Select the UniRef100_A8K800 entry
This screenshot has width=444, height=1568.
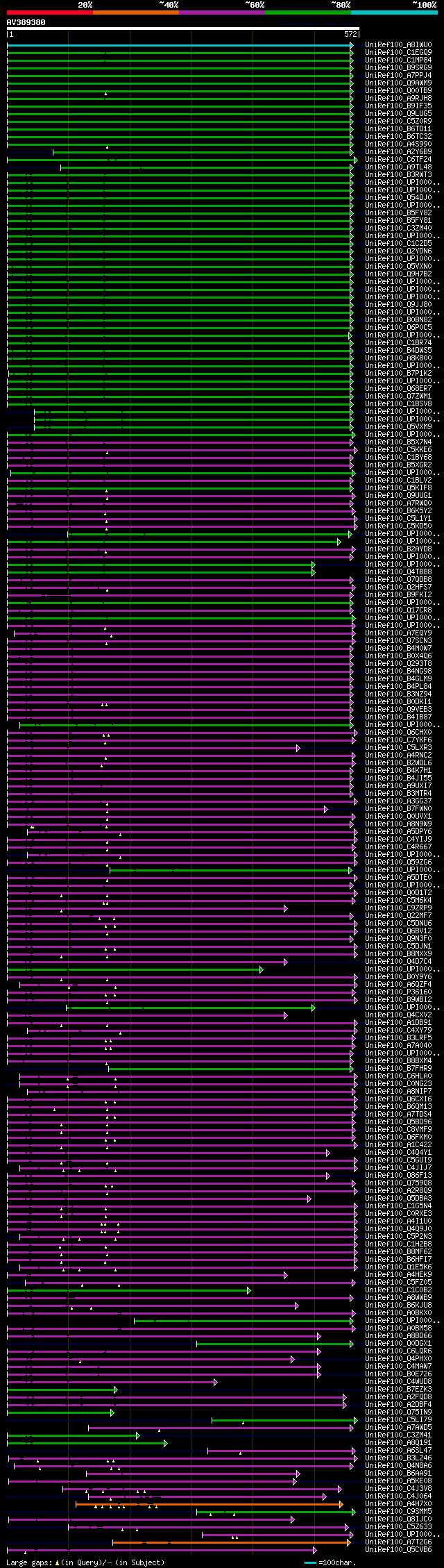pos(398,358)
